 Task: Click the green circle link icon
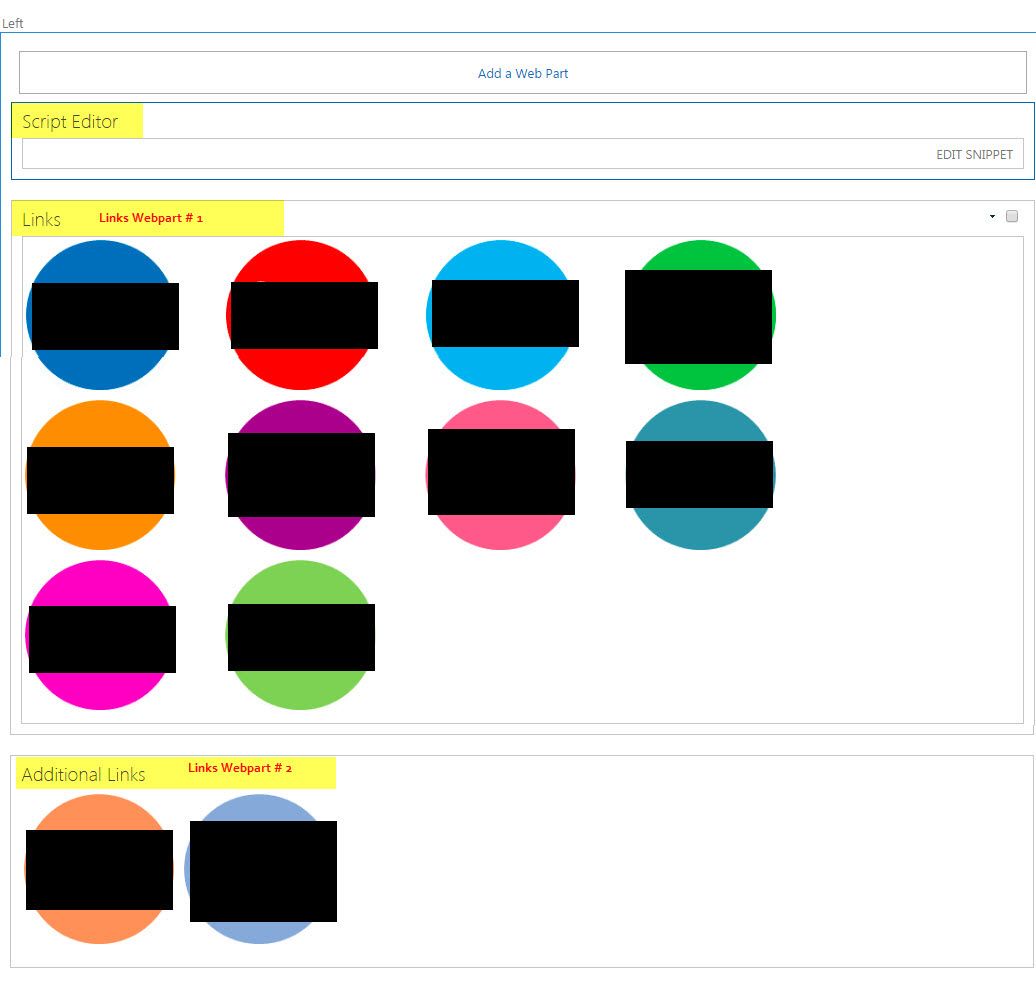[x=699, y=314]
